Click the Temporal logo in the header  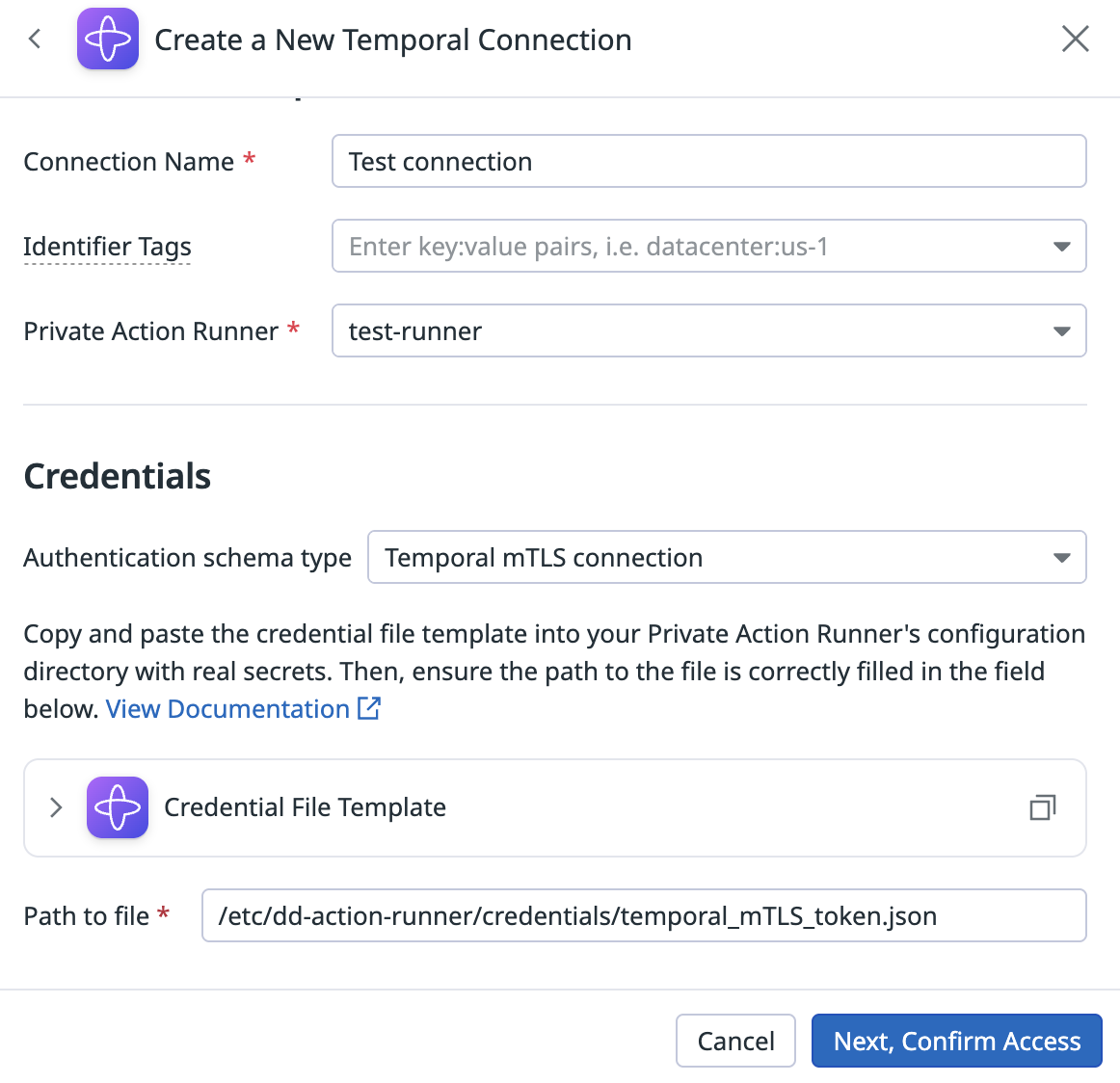click(108, 39)
